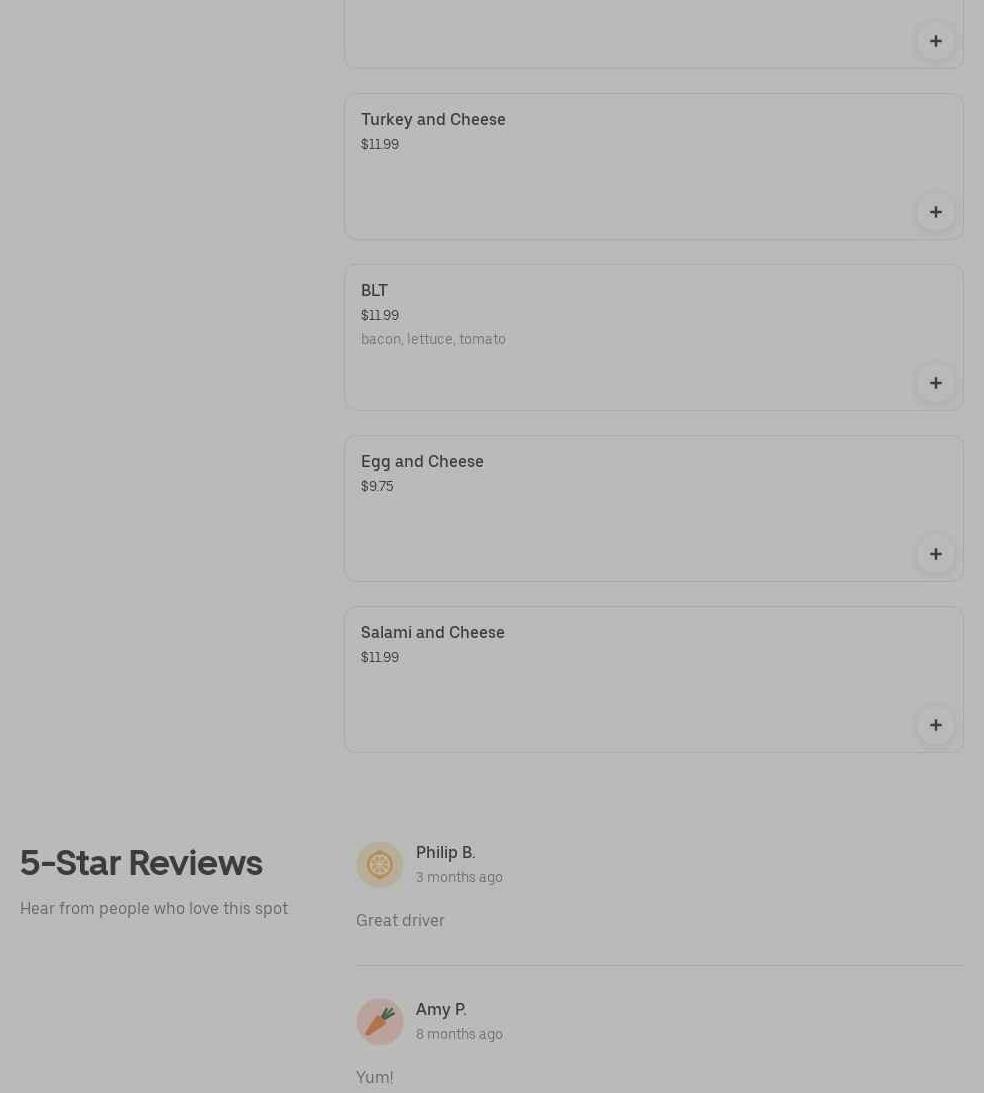
Task: Add Salami and Cheese with plus icon
Action: pyautogui.click(x=935, y=725)
